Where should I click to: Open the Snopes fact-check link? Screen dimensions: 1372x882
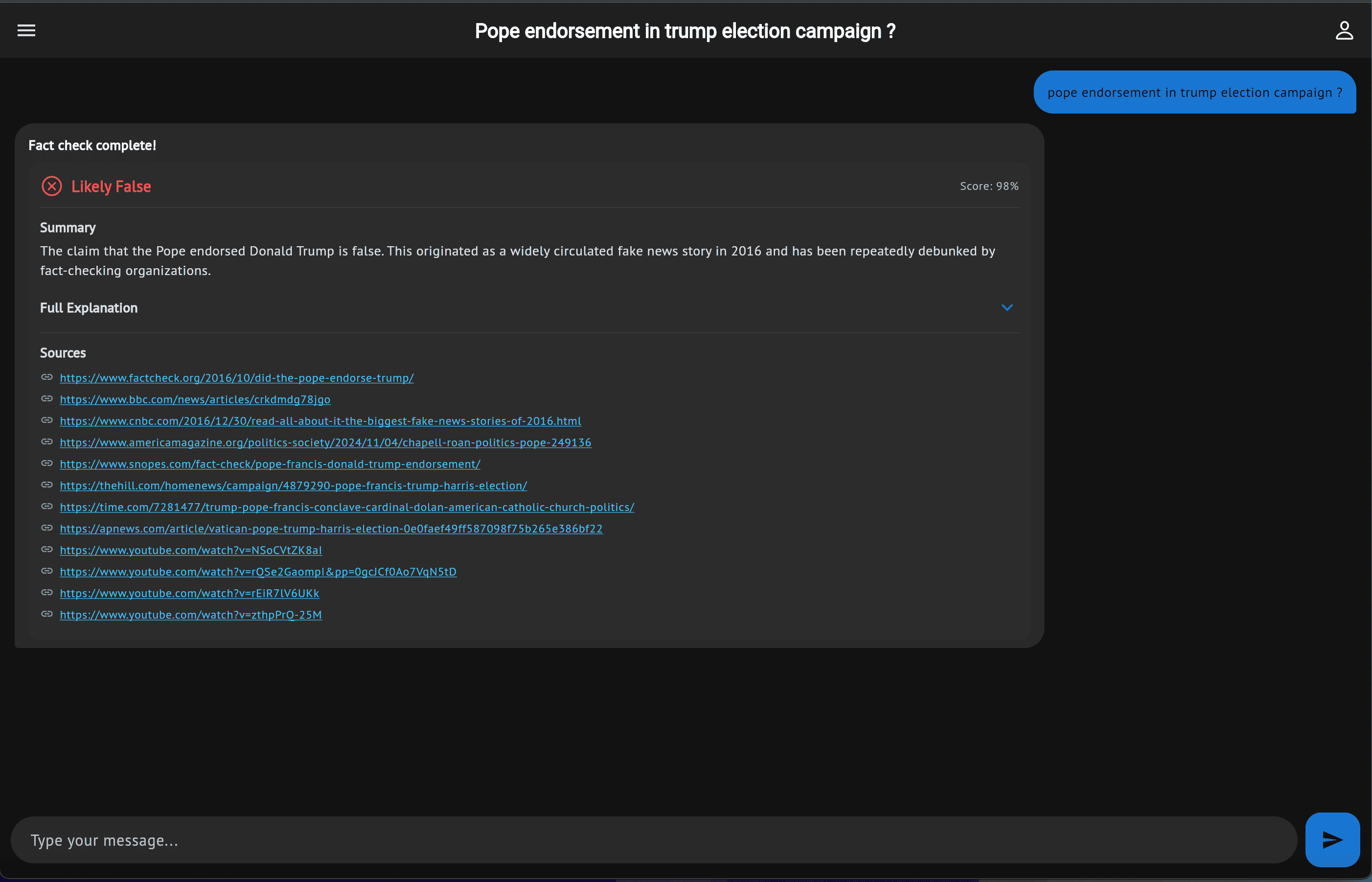[270, 464]
